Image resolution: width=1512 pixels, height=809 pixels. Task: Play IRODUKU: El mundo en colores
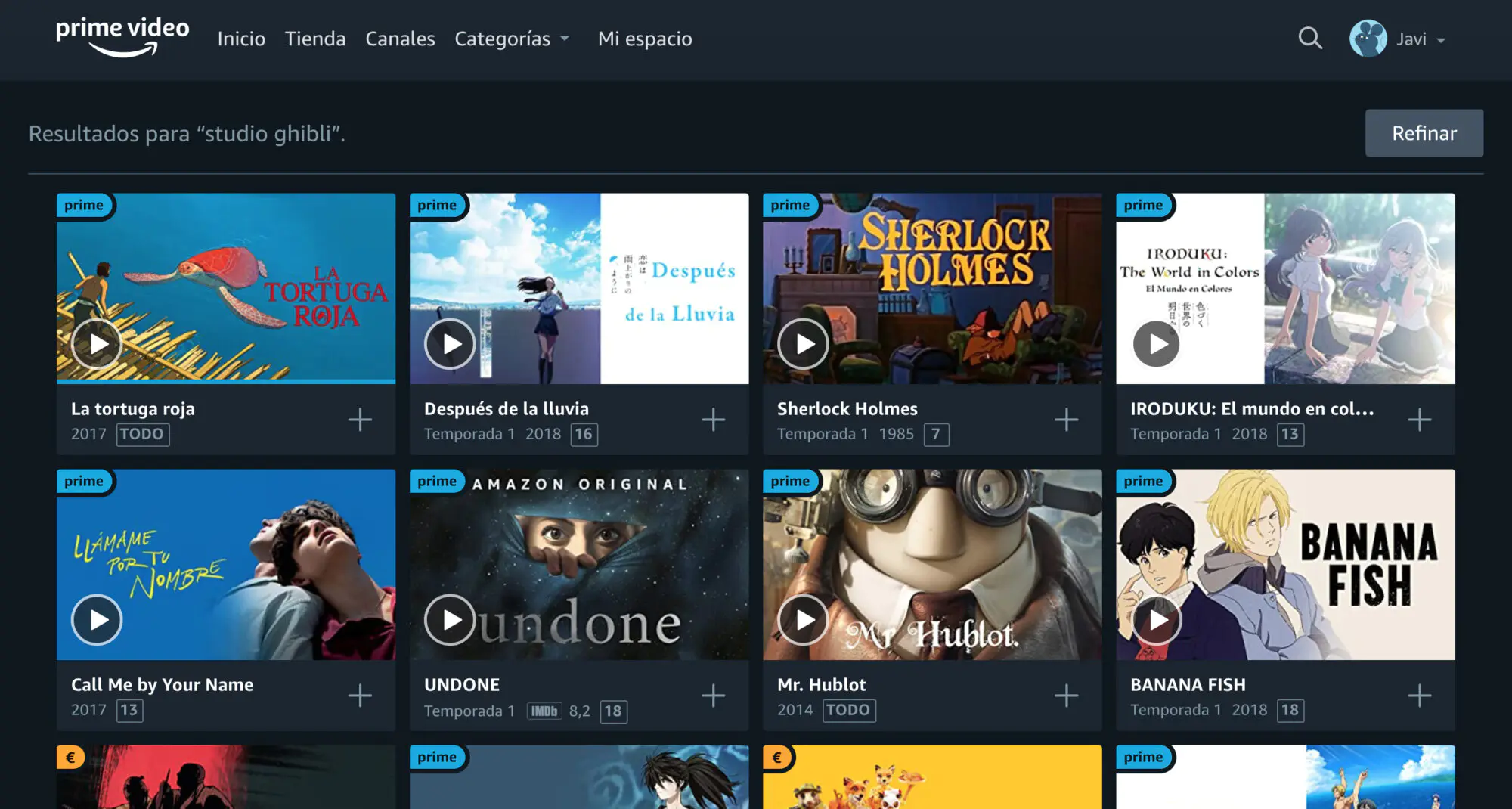1156,344
